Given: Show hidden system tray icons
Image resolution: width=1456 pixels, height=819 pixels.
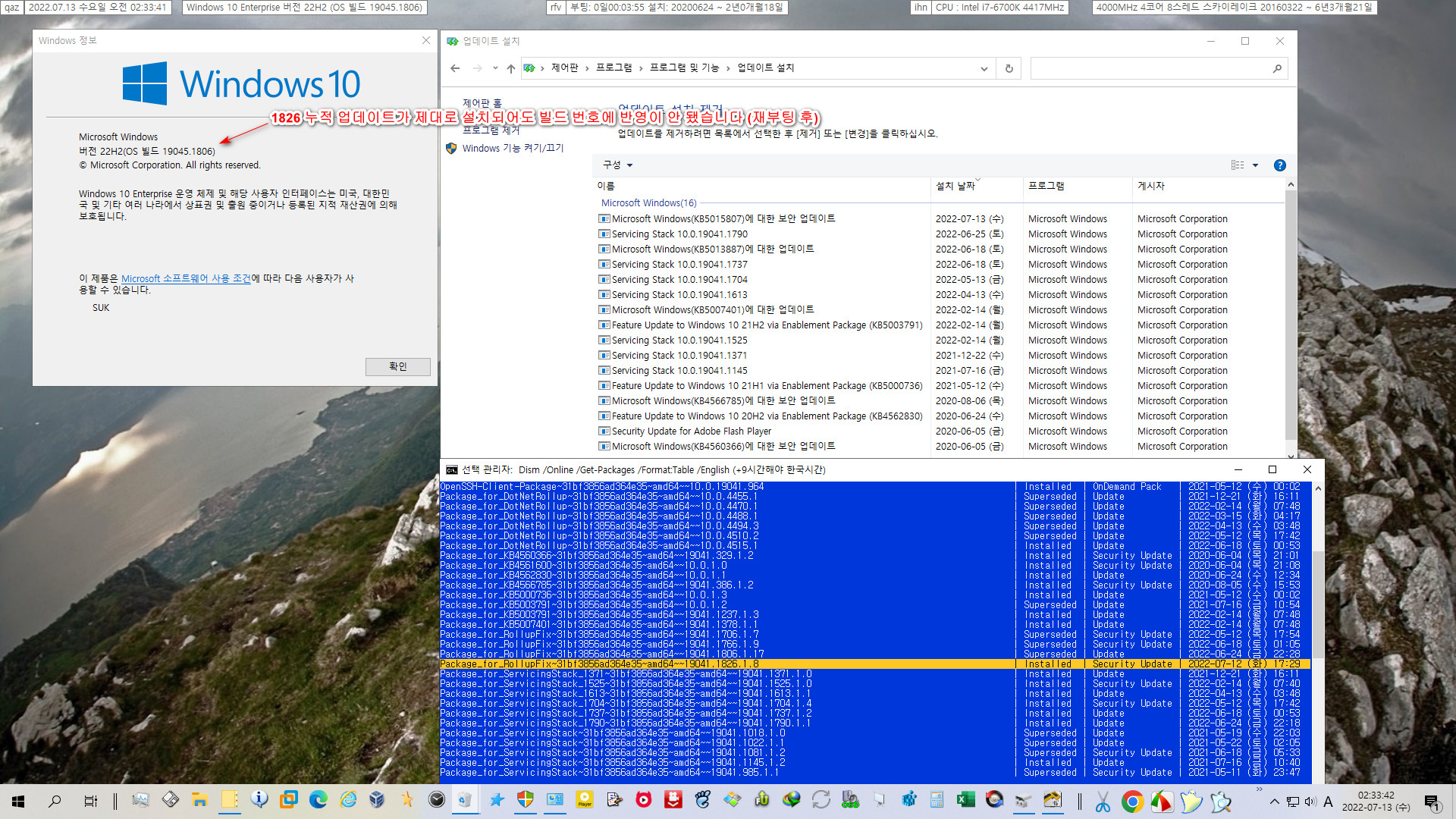Looking at the screenshot, I should (x=1274, y=802).
